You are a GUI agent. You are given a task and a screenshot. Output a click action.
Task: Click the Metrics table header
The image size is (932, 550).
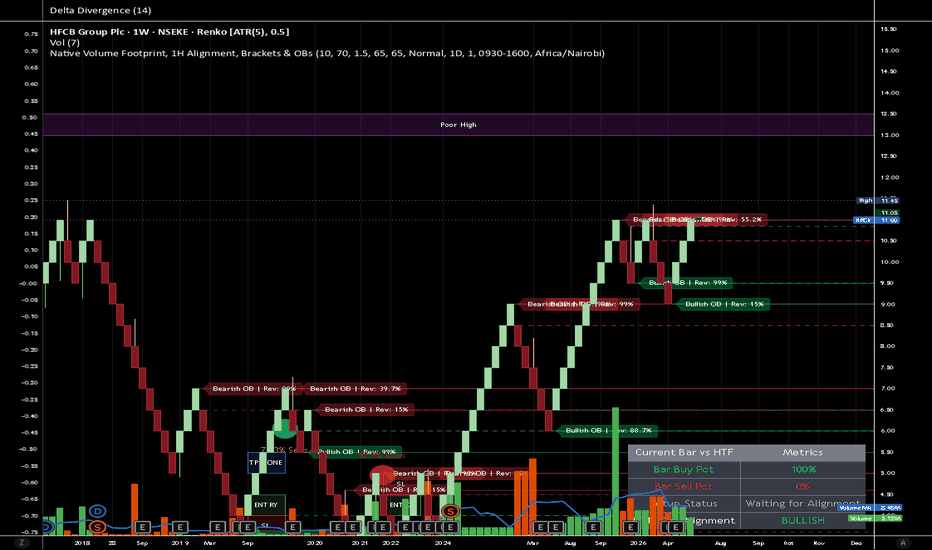tap(803, 452)
